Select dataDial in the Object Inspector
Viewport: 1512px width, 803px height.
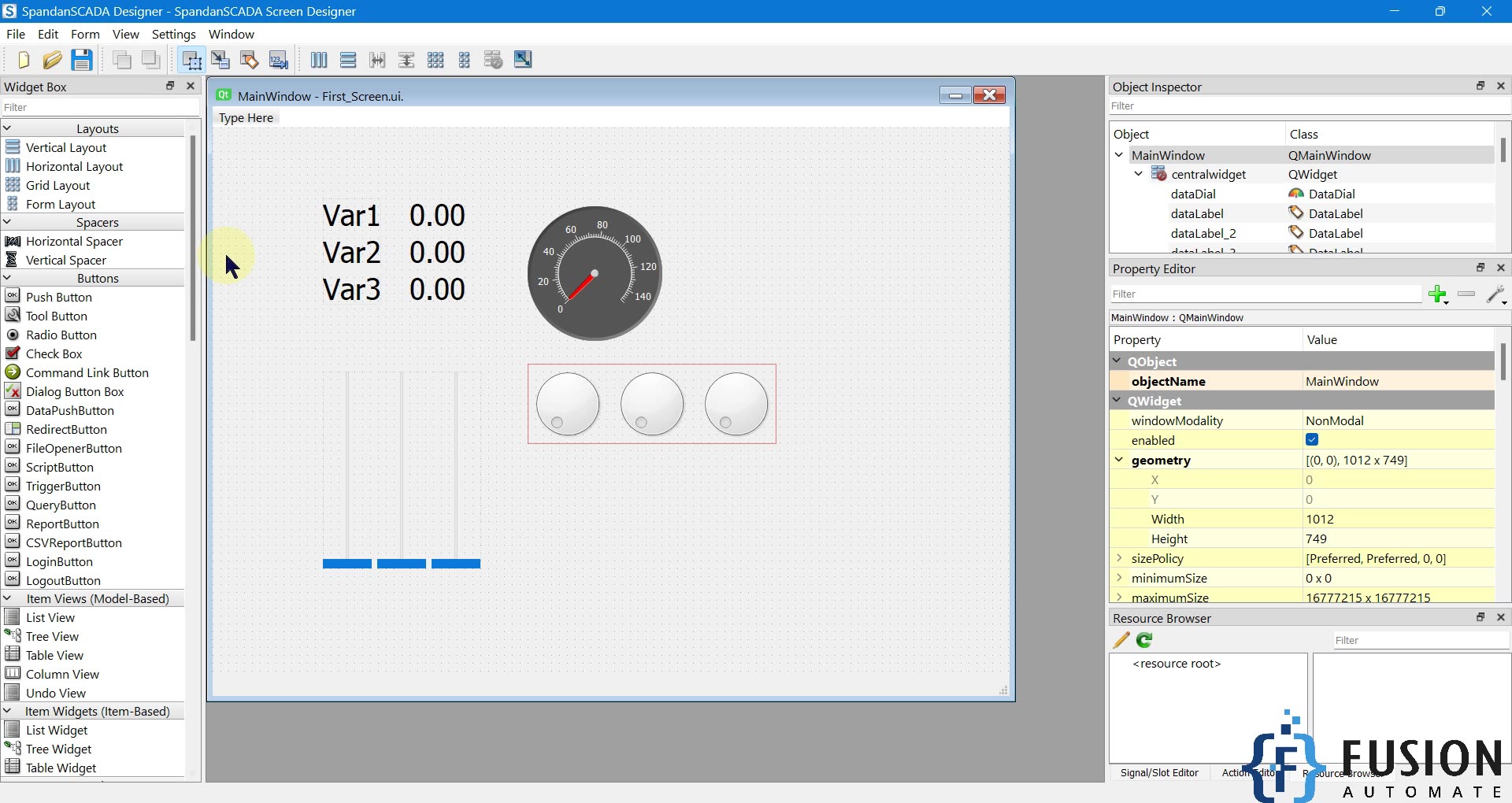(x=1193, y=194)
